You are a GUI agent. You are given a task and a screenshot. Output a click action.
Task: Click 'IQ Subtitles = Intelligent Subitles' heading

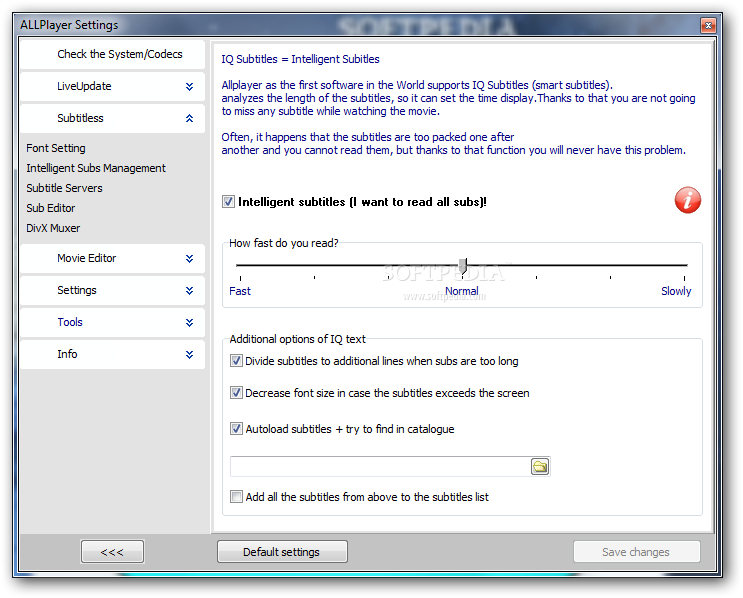[300, 59]
